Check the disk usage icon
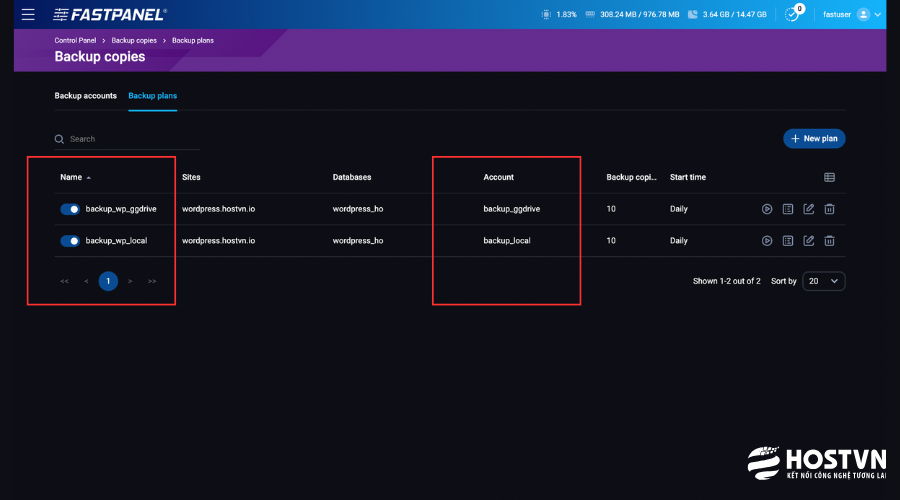 693,14
